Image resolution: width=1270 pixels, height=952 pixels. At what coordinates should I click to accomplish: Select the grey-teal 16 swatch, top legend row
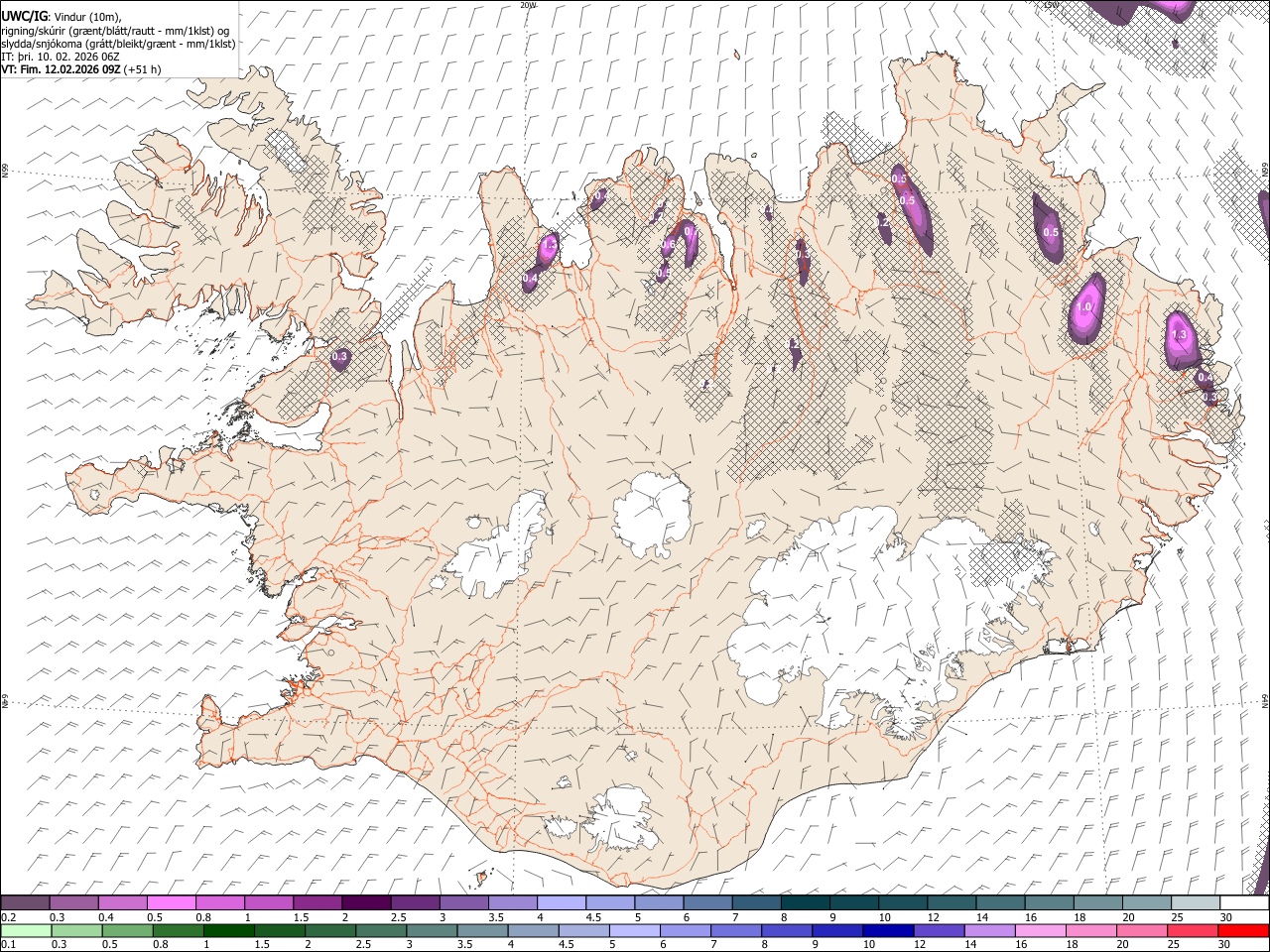[x=1050, y=903]
